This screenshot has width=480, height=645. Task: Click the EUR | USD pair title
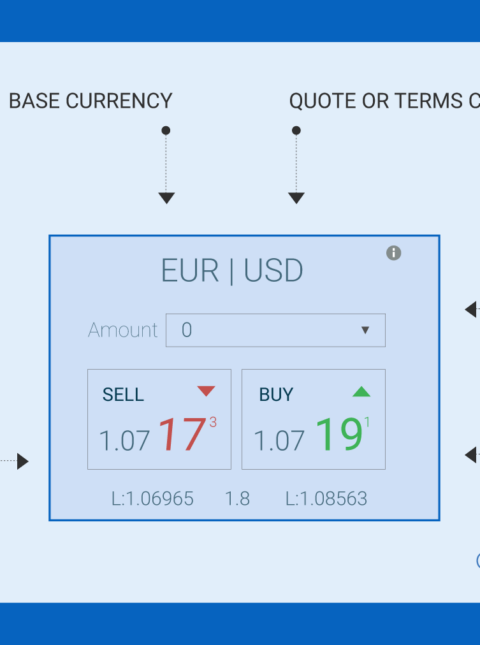[232, 271]
